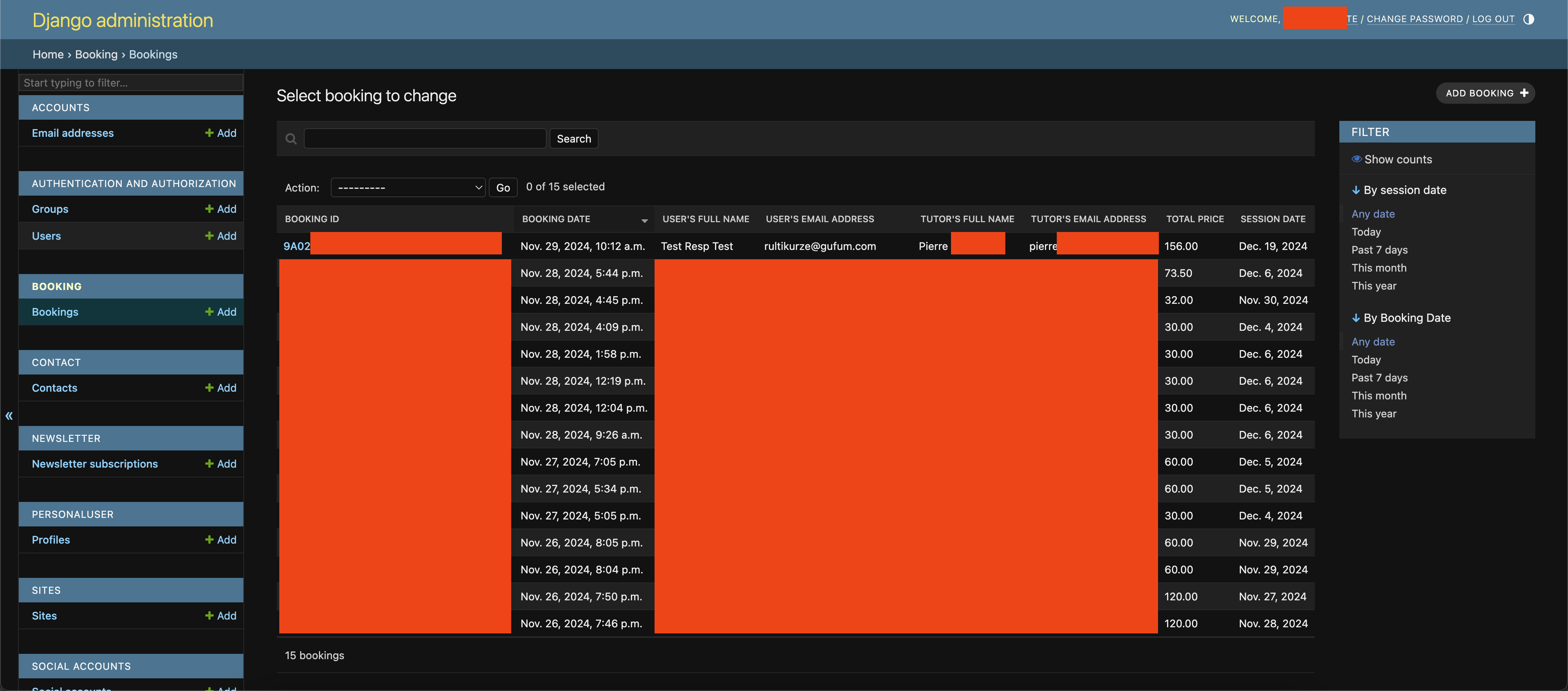Click Add next to Profiles
The image size is (1568, 691).
click(220, 540)
